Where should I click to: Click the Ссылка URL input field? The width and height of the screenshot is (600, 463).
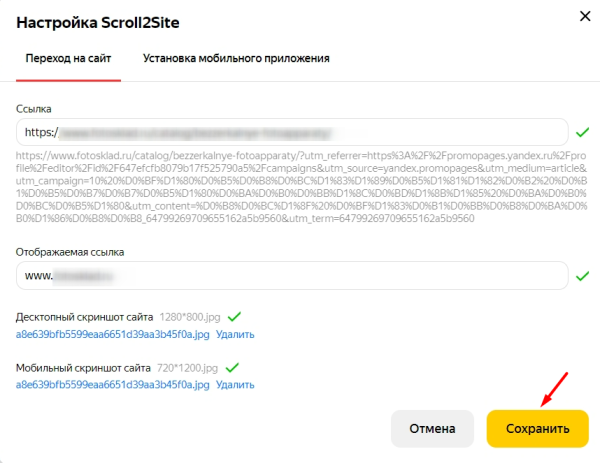[292, 131]
